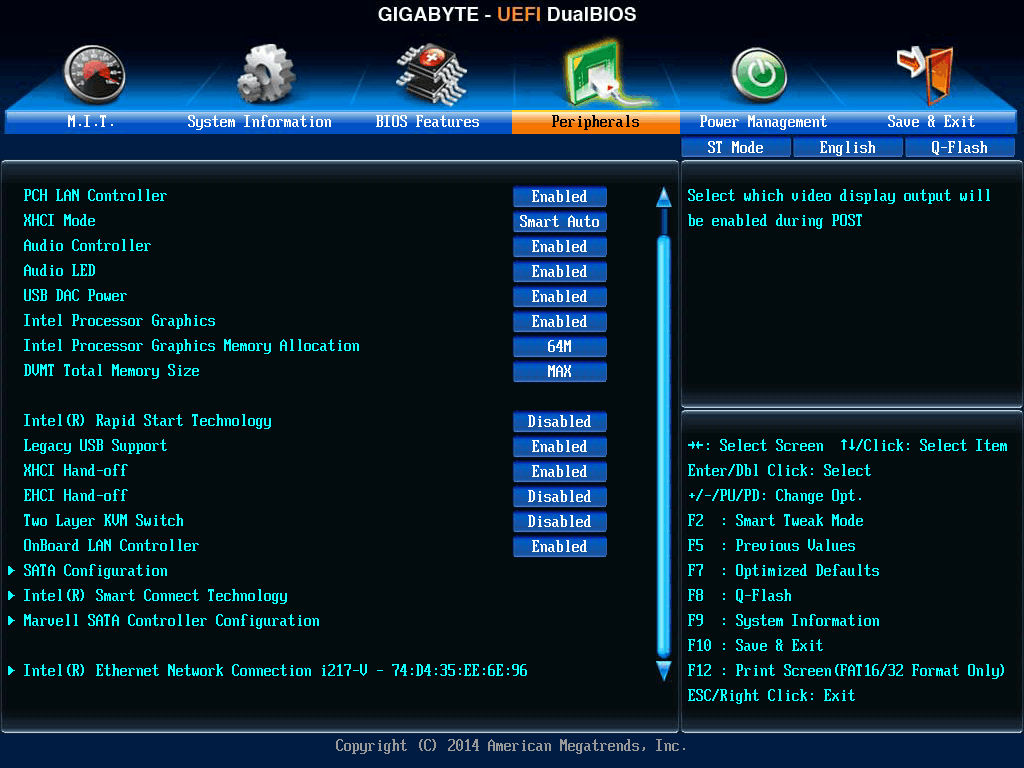Screen dimensions: 1024x768
Task: Click the System Information gears icon
Action: tap(266, 74)
